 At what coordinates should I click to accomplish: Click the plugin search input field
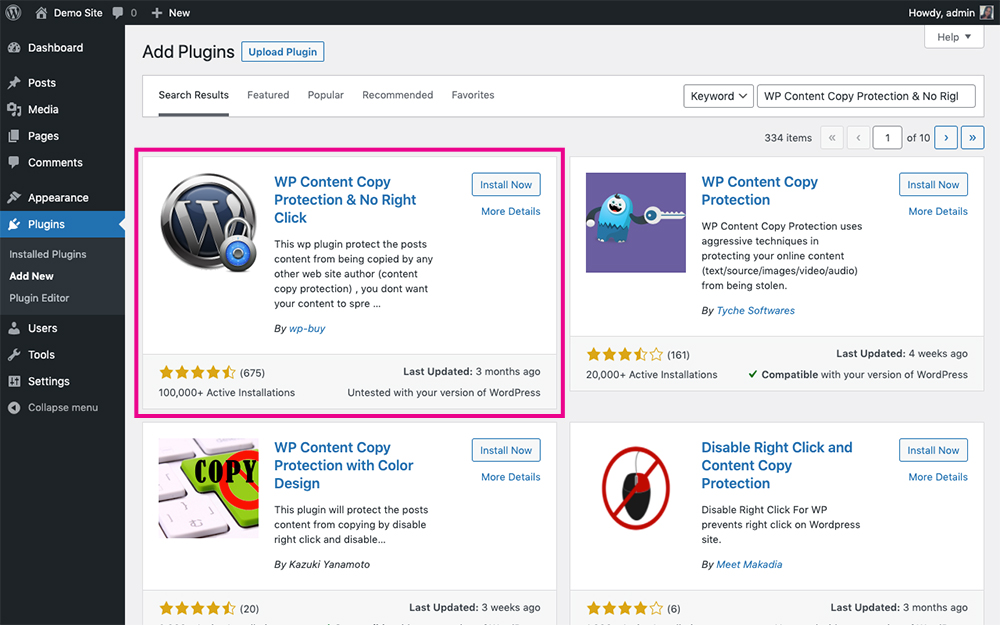866,96
